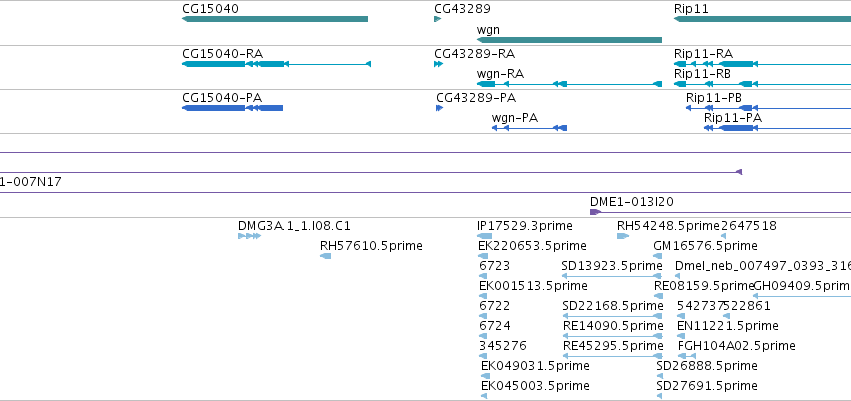Open EST RE08159.5prime

[x=658, y=296]
